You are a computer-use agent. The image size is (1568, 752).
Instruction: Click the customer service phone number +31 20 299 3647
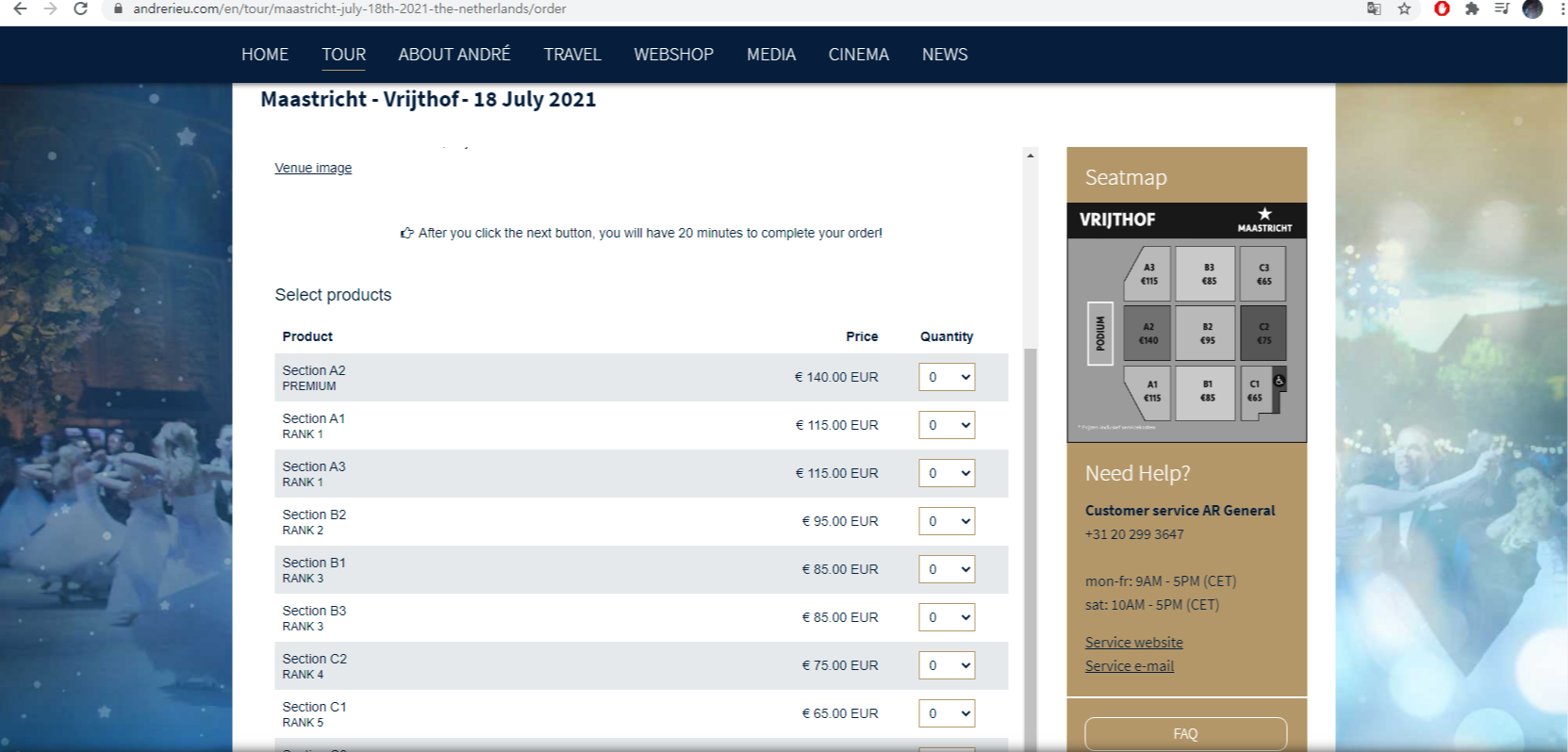pyautogui.click(x=1134, y=534)
